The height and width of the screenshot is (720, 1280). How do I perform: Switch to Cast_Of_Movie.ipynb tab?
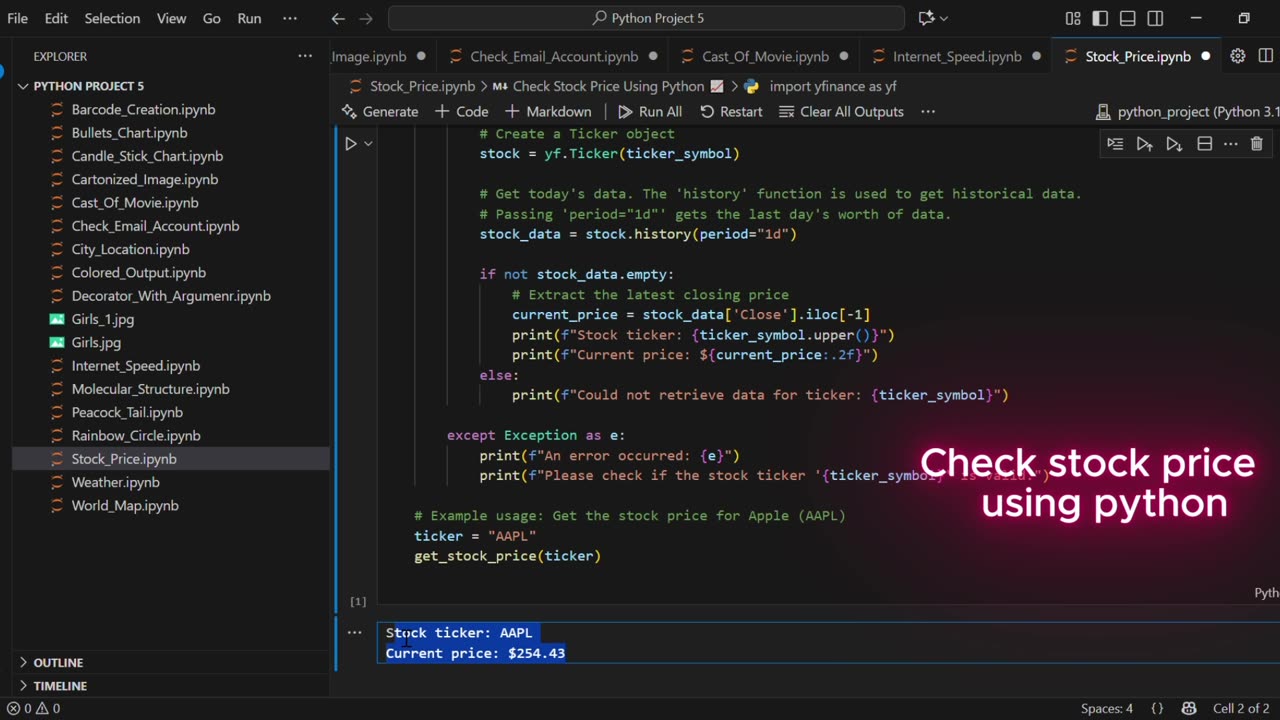[765, 56]
